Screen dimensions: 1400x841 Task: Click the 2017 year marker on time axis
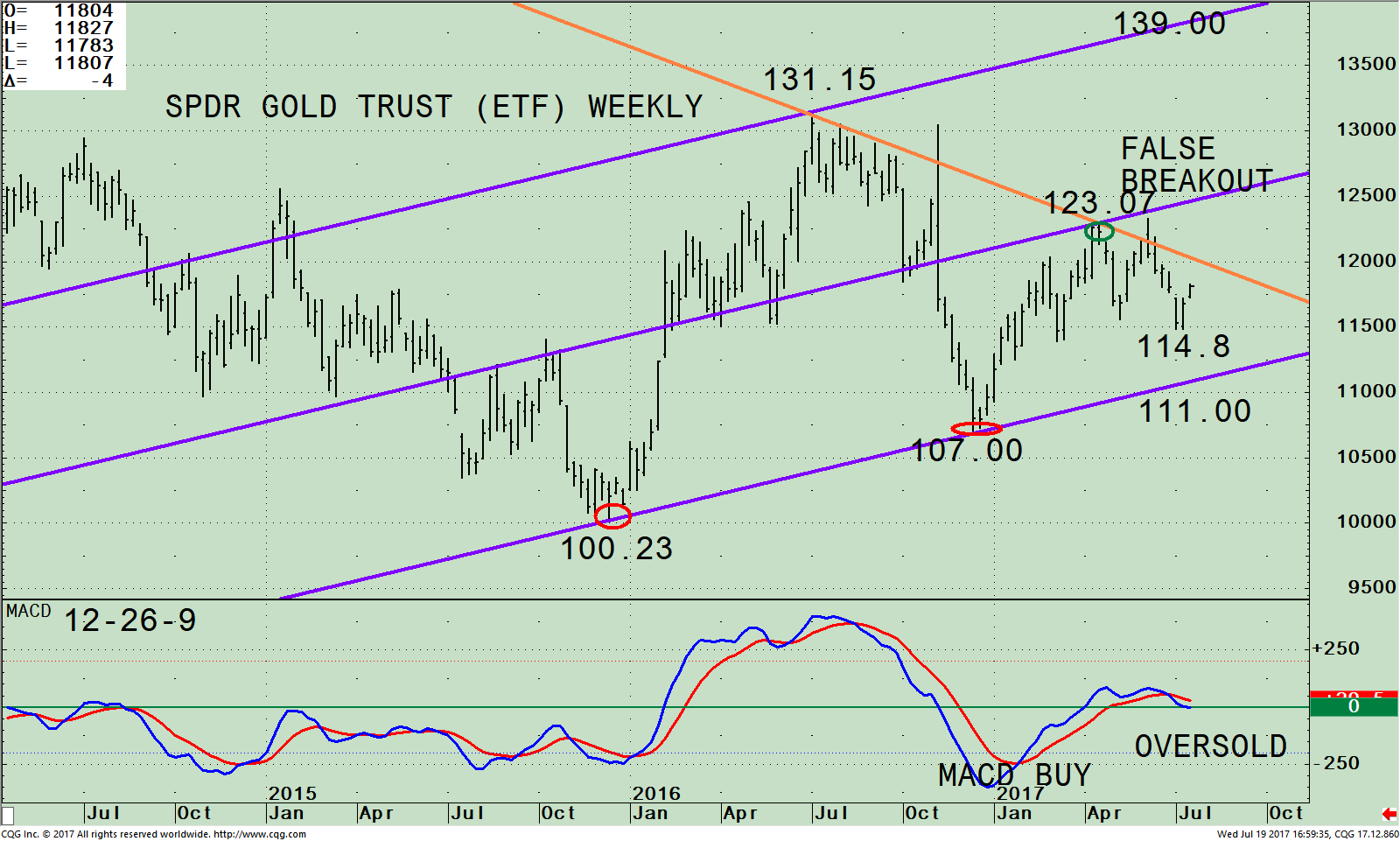[1020, 794]
